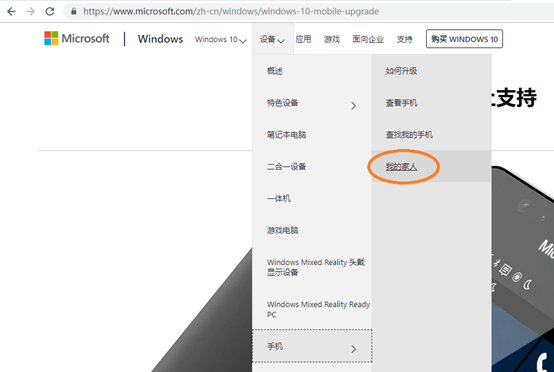Open the 面向企业 nav item
The width and height of the screenshot is (554, 372).
coord(368,39)
